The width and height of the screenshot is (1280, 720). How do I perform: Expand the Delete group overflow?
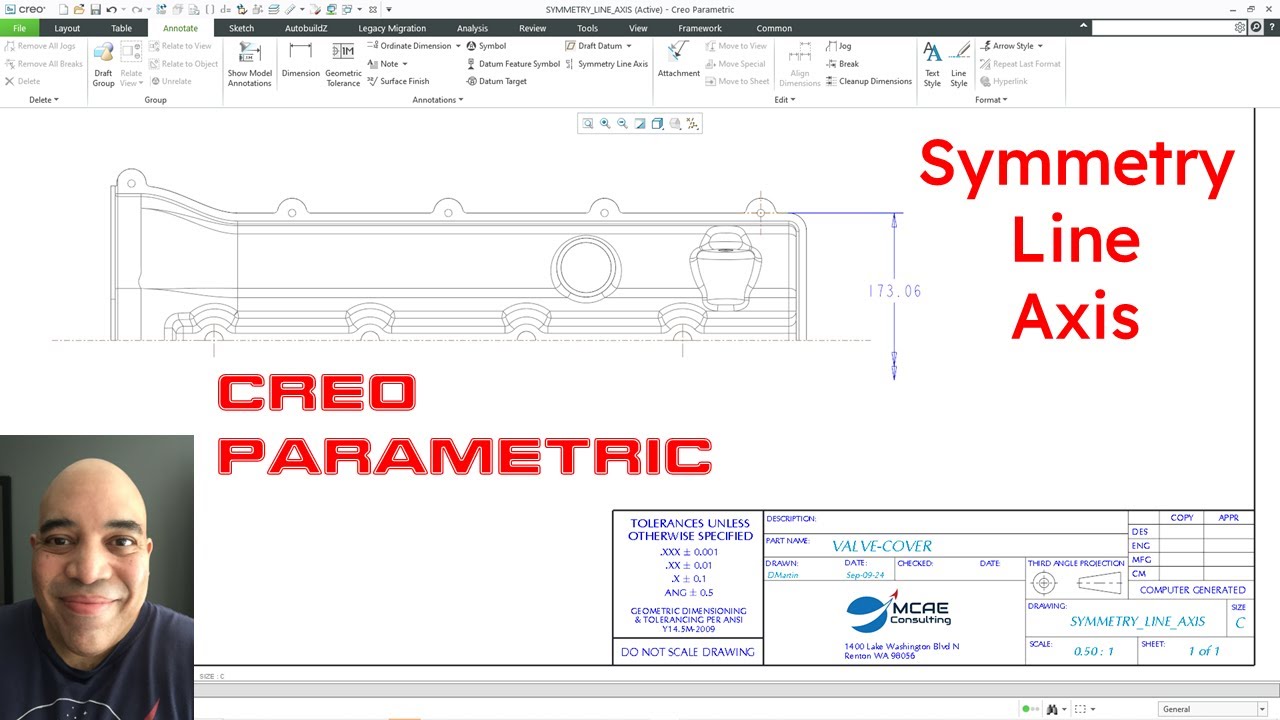(44, 100)
